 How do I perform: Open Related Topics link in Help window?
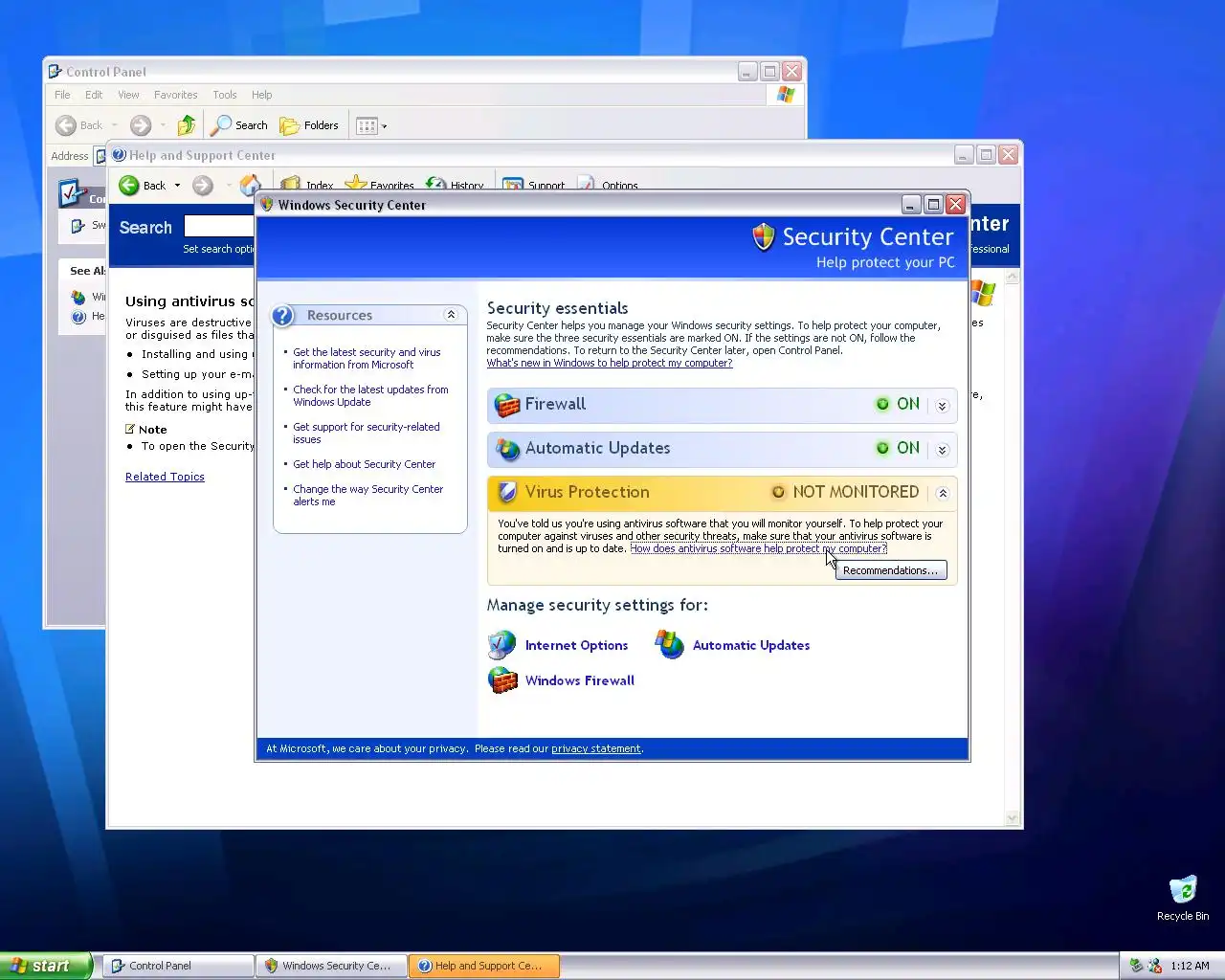pos(165,477)
